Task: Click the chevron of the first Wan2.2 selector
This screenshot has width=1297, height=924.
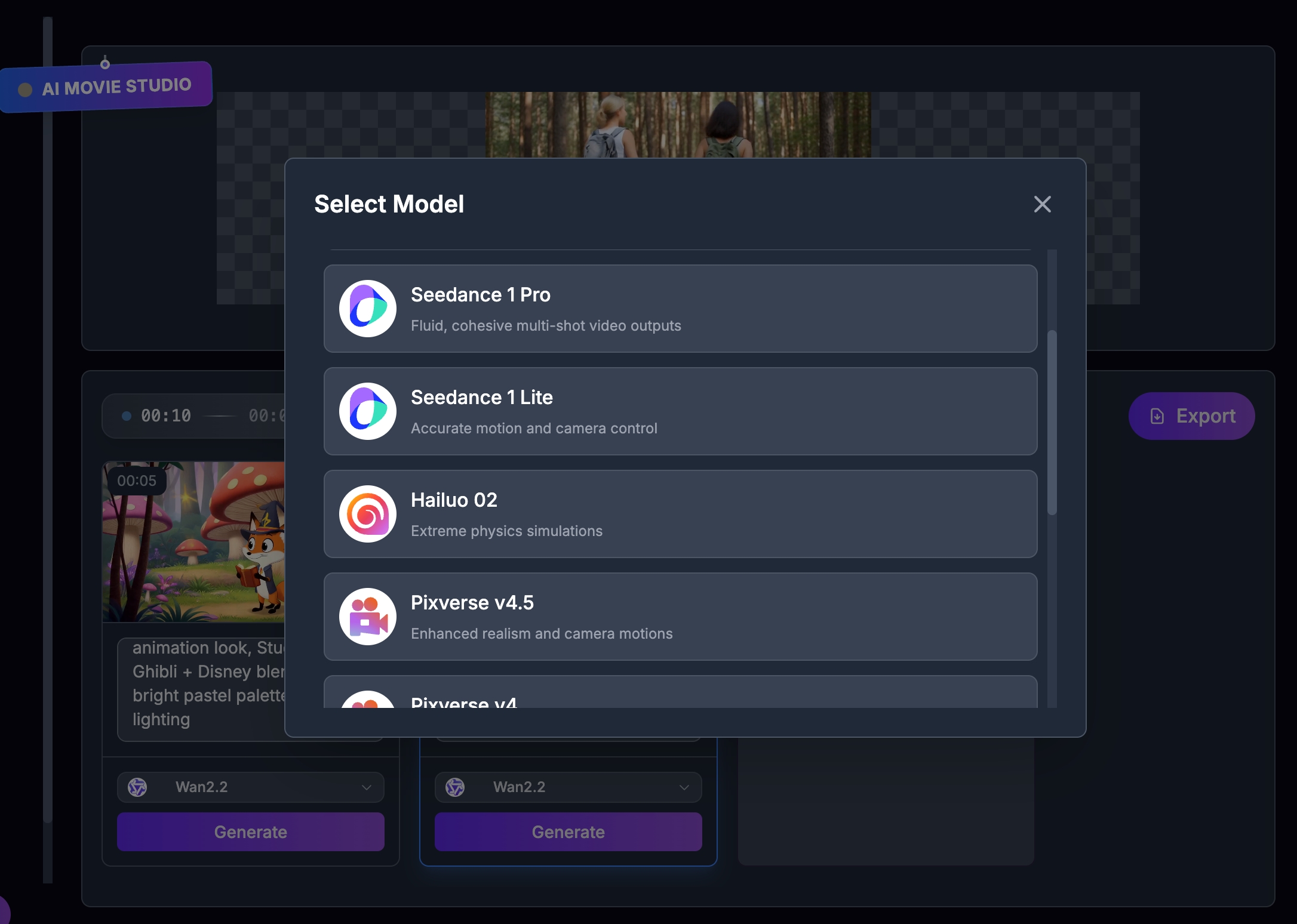Action: (367, 787)
